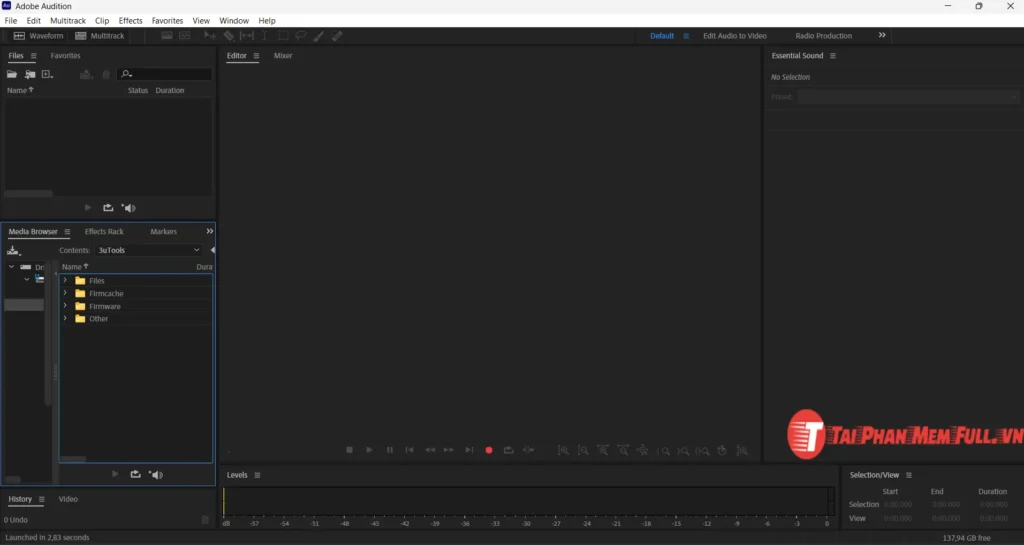Viewport: 1024px width, 545px height.
Task: Select the Lasso Selection tool
Action: [300, 36]
